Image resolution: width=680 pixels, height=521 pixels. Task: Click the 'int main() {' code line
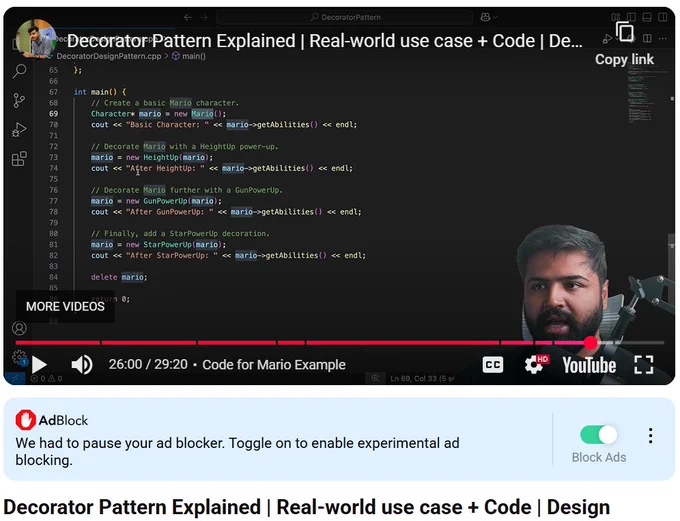pos(100,92)
